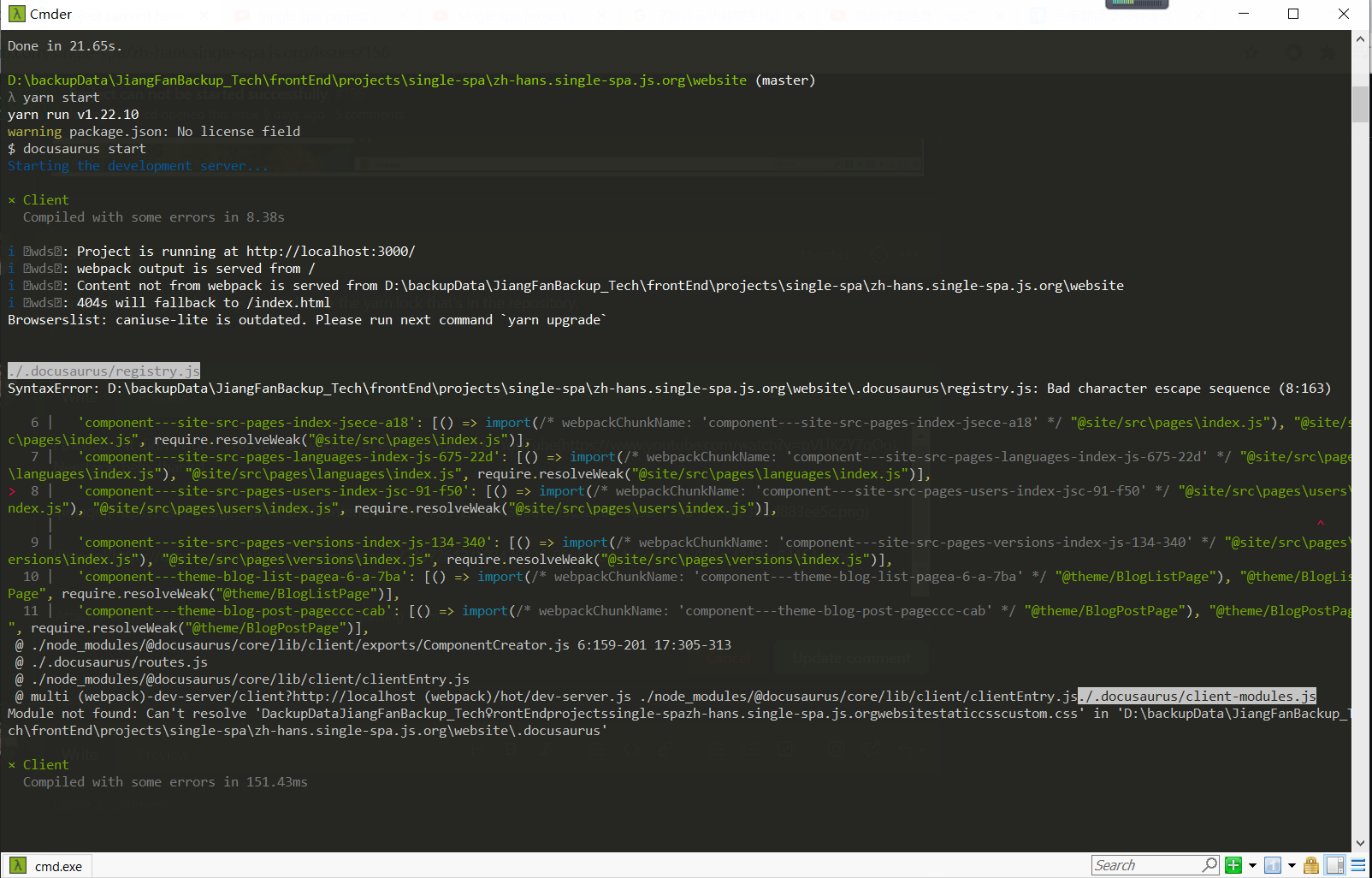Click the 'SyntaxError' line text
This screenshot has height=878, width=1372.
[x=670, y=388]
